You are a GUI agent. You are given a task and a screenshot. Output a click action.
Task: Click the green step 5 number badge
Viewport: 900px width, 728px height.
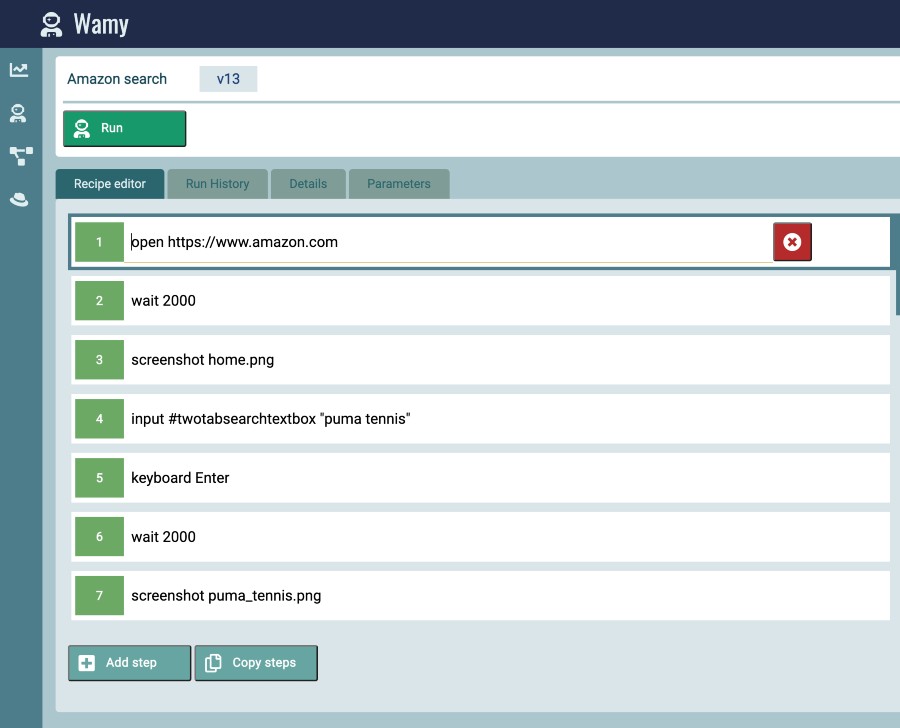tap(99, 477)
